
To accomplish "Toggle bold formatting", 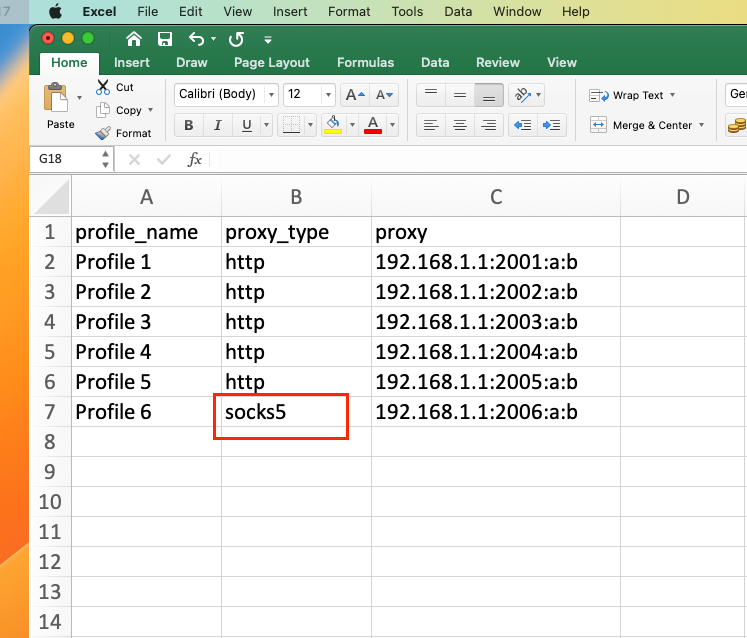I will (189, 125).
